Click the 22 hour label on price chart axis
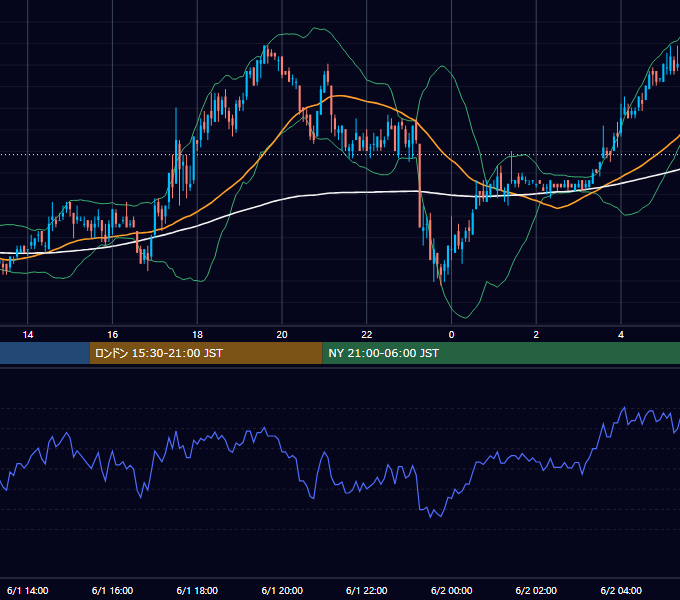This screenshot has height=600, width=680. pos(367,335)
